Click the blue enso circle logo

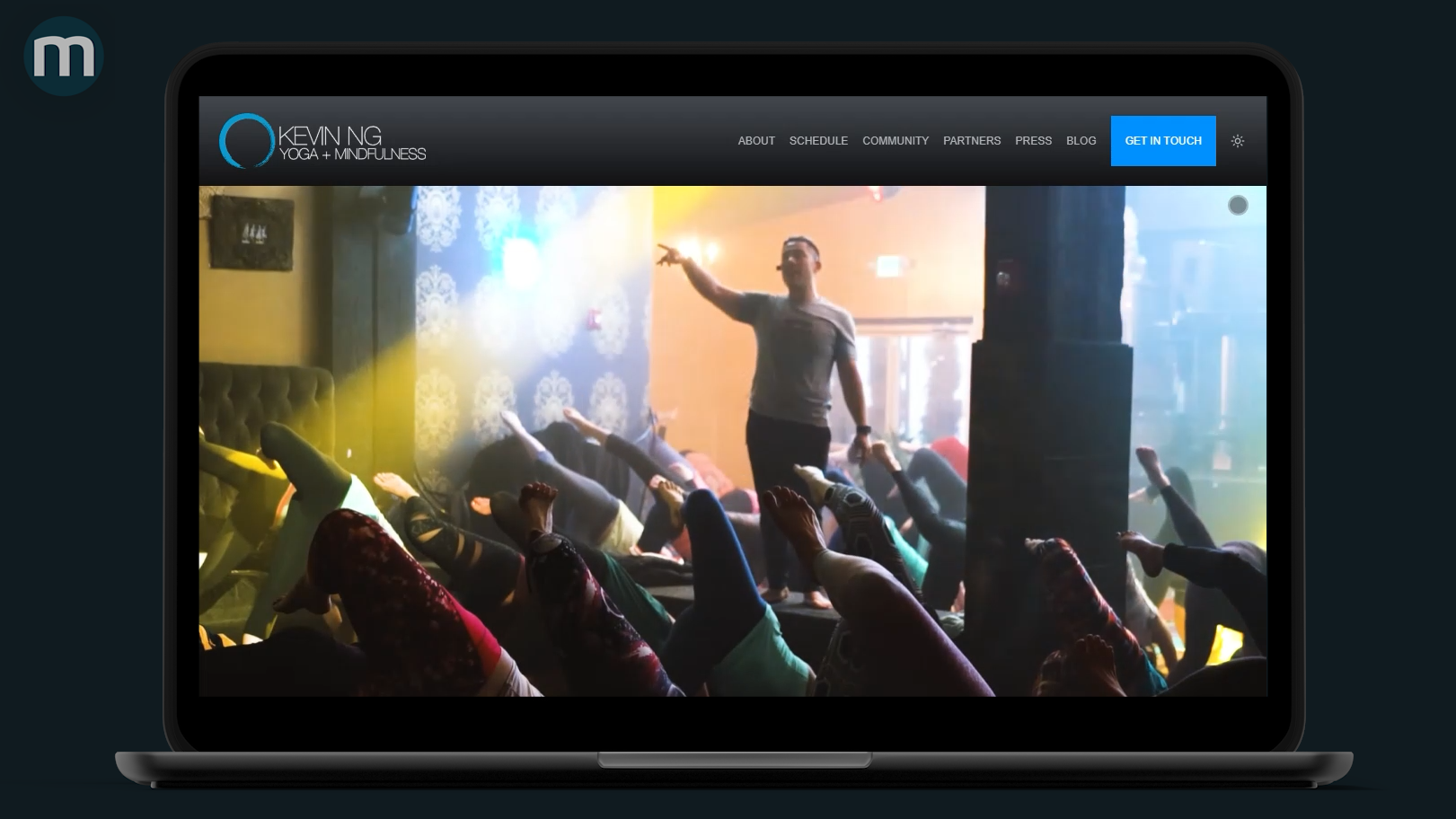pos(245,141)
